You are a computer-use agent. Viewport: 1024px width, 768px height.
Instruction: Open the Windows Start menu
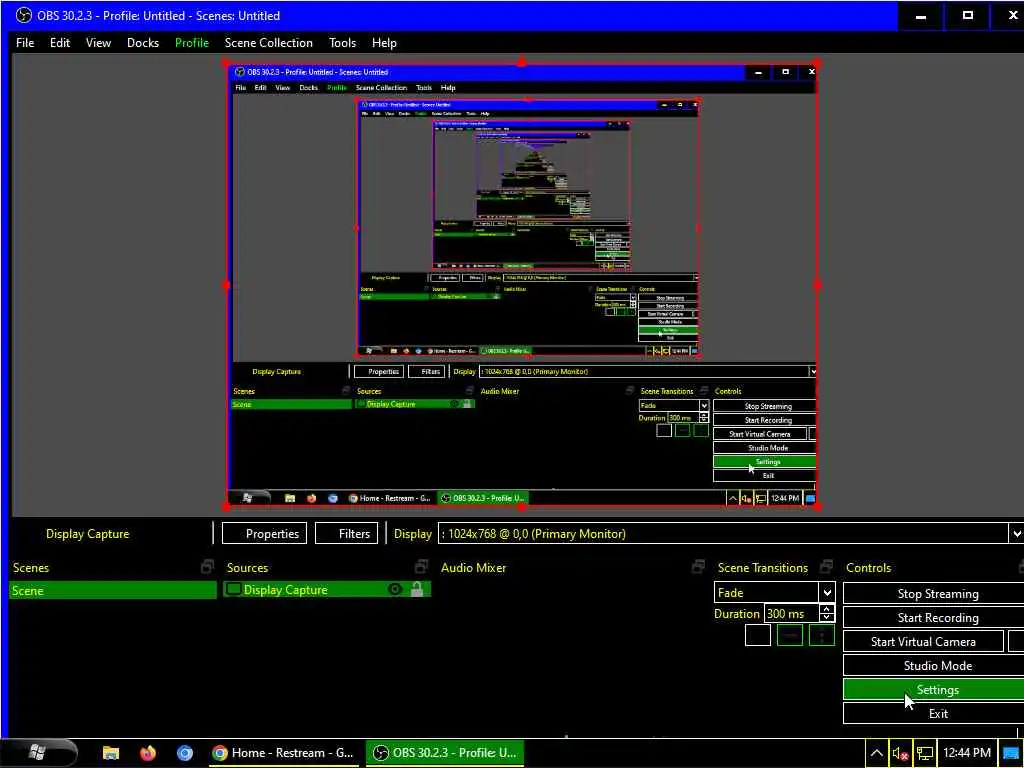(x=38, y=752)
